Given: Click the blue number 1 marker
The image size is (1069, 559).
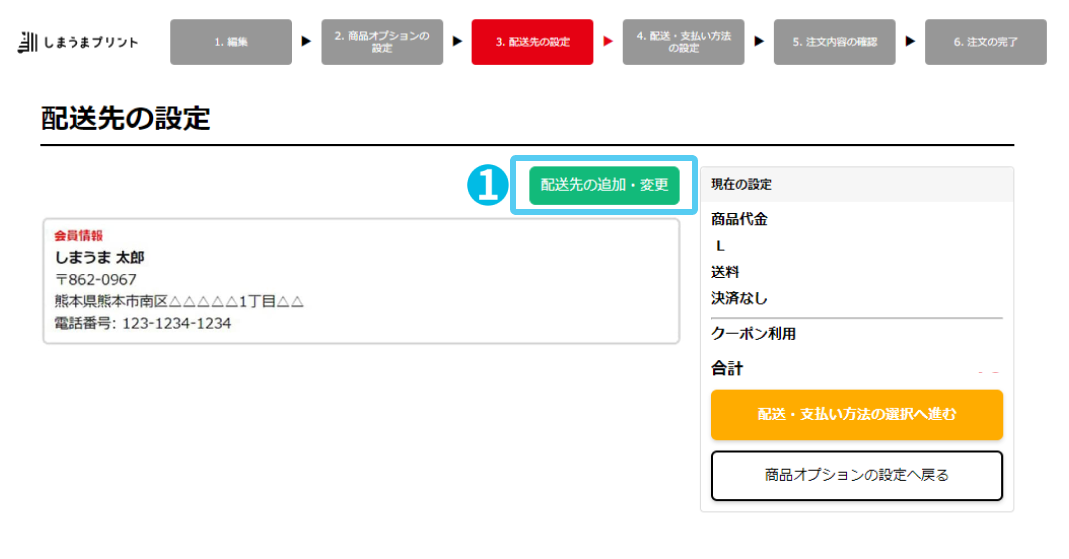Looking at the screenshot, I should [x=487, y=185].
